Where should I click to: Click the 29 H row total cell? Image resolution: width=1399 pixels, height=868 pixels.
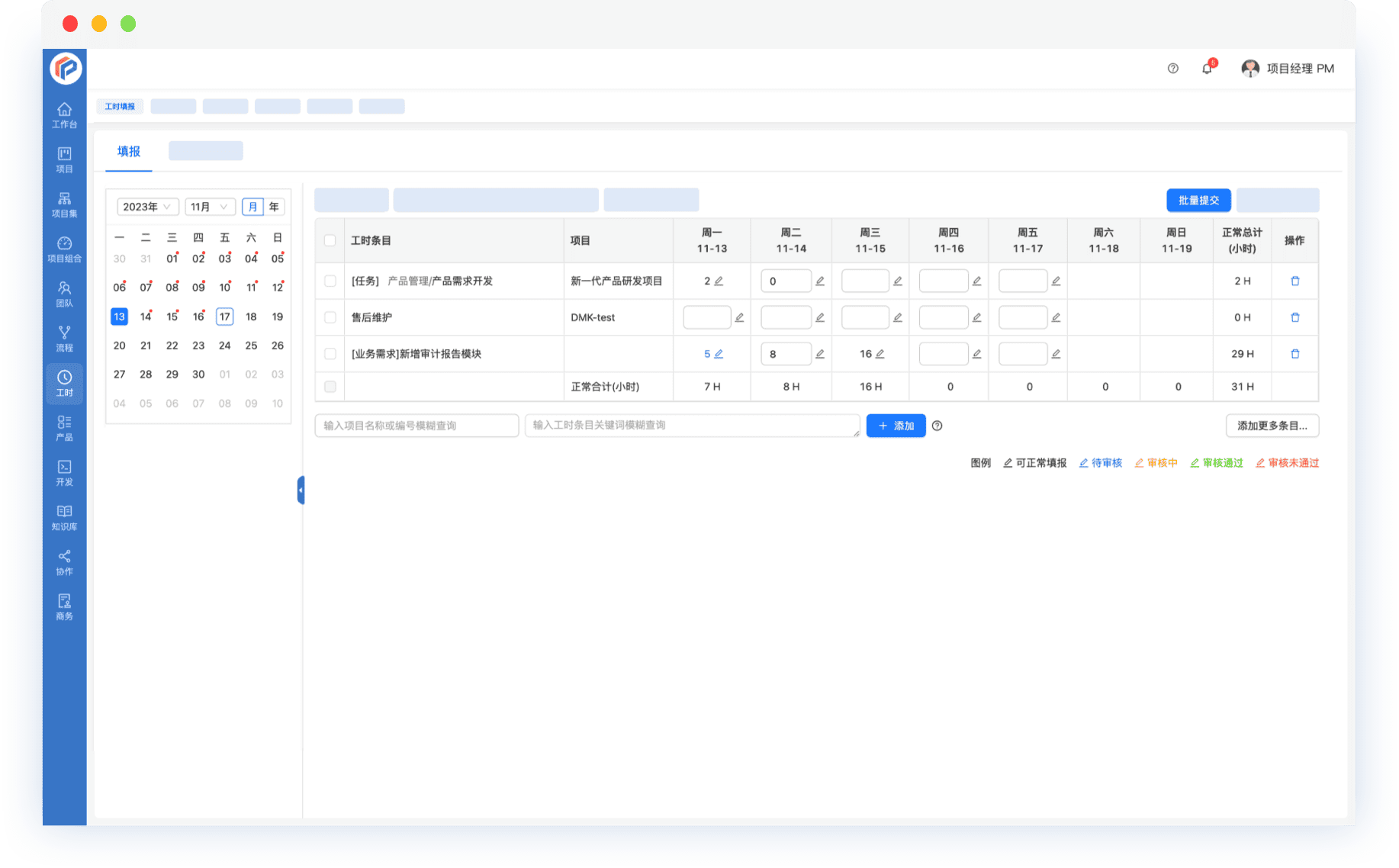coord(1242,354)
